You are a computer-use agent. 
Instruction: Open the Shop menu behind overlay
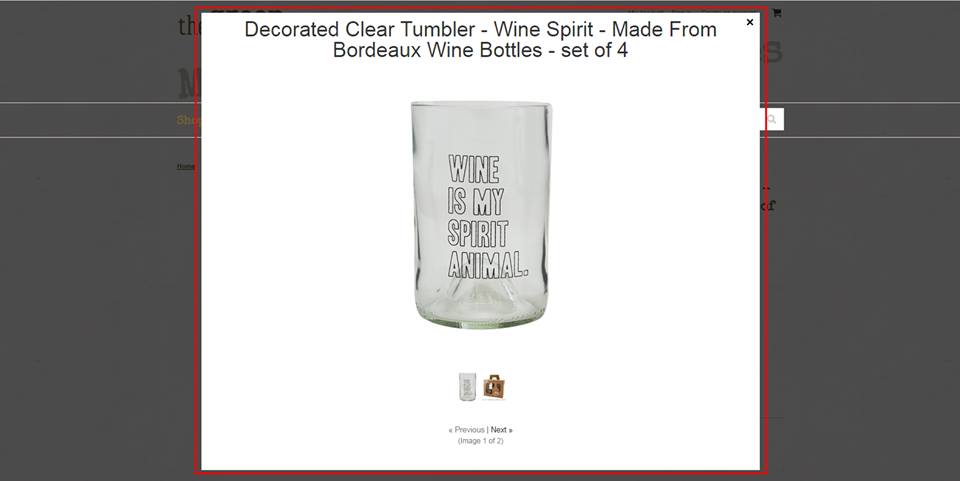point(187,120)
